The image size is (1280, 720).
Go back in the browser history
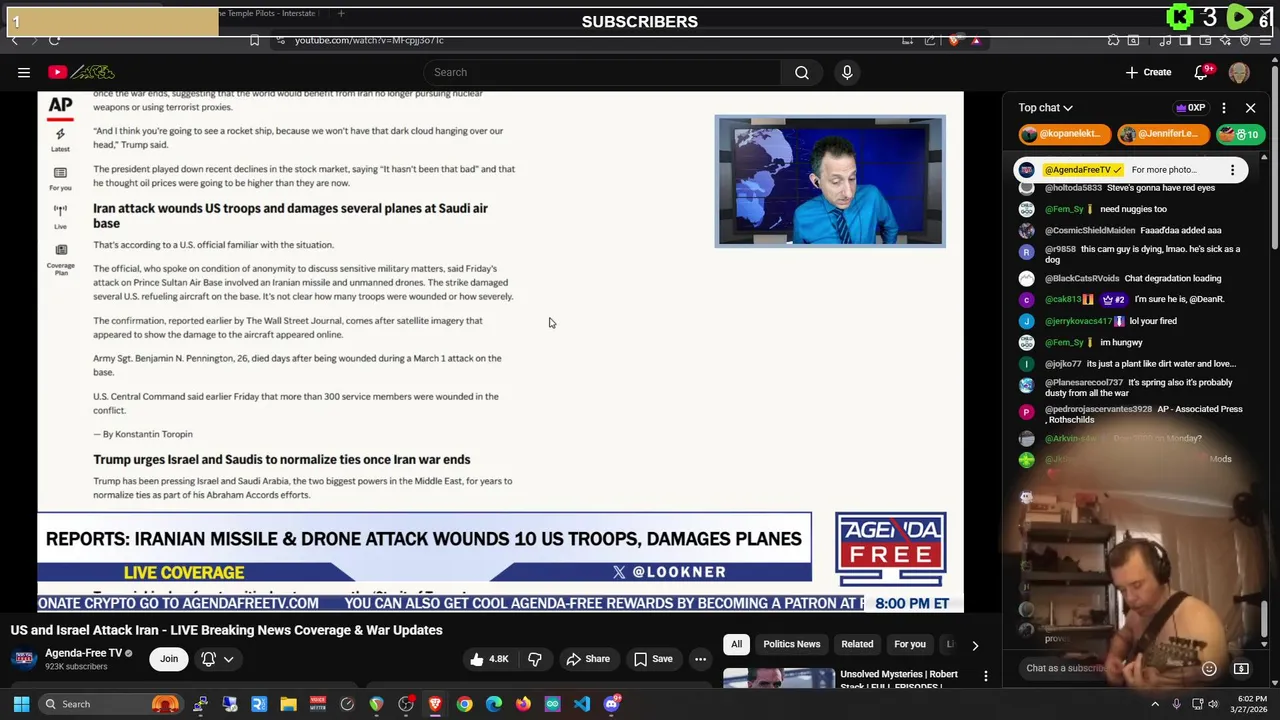[x=14, y=40]
